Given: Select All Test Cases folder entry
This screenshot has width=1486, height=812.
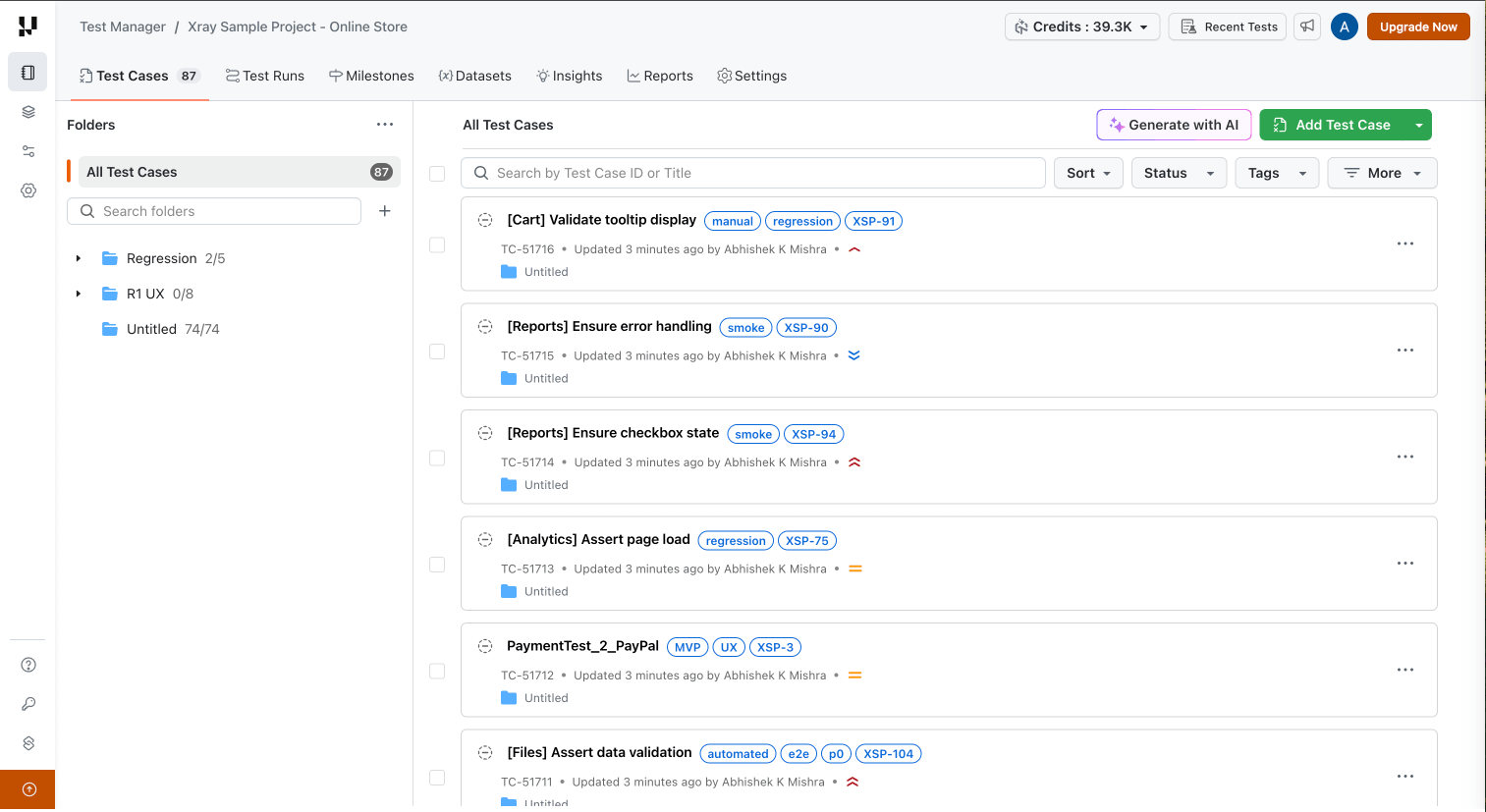Looking at the screenshot, I should tap(240, 172).
